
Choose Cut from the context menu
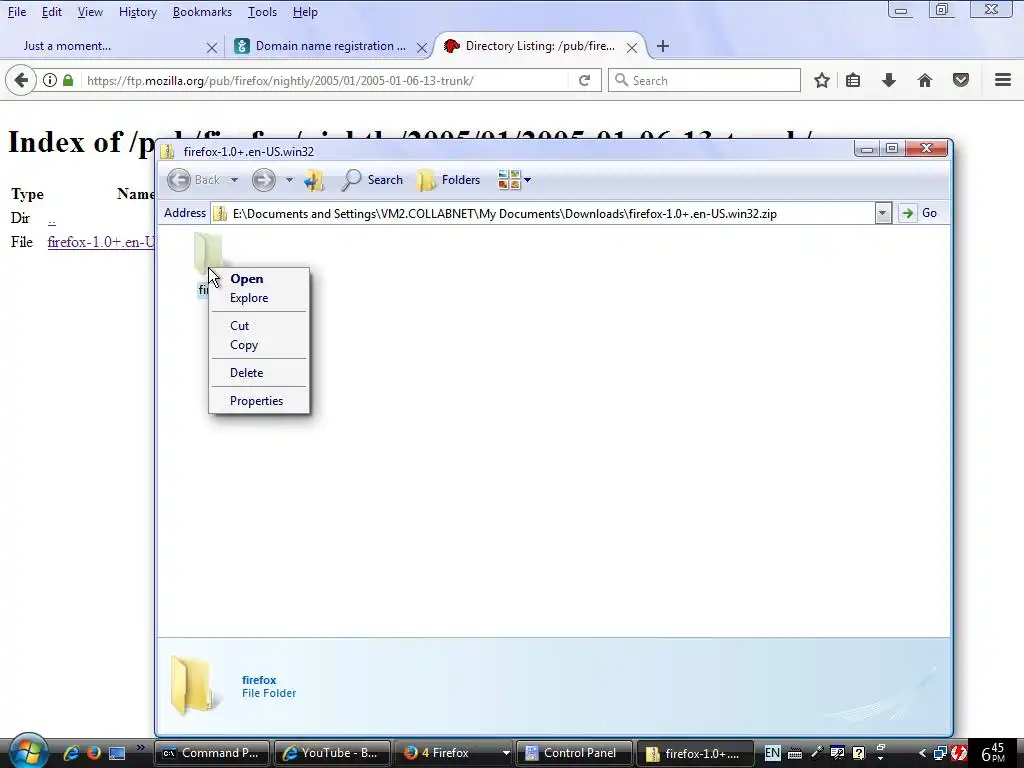coord(259,326)
